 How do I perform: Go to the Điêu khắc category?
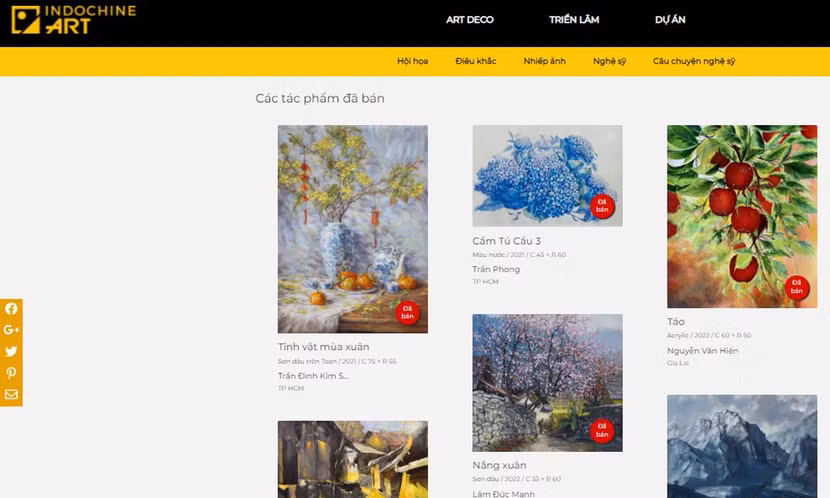[476, 61]
